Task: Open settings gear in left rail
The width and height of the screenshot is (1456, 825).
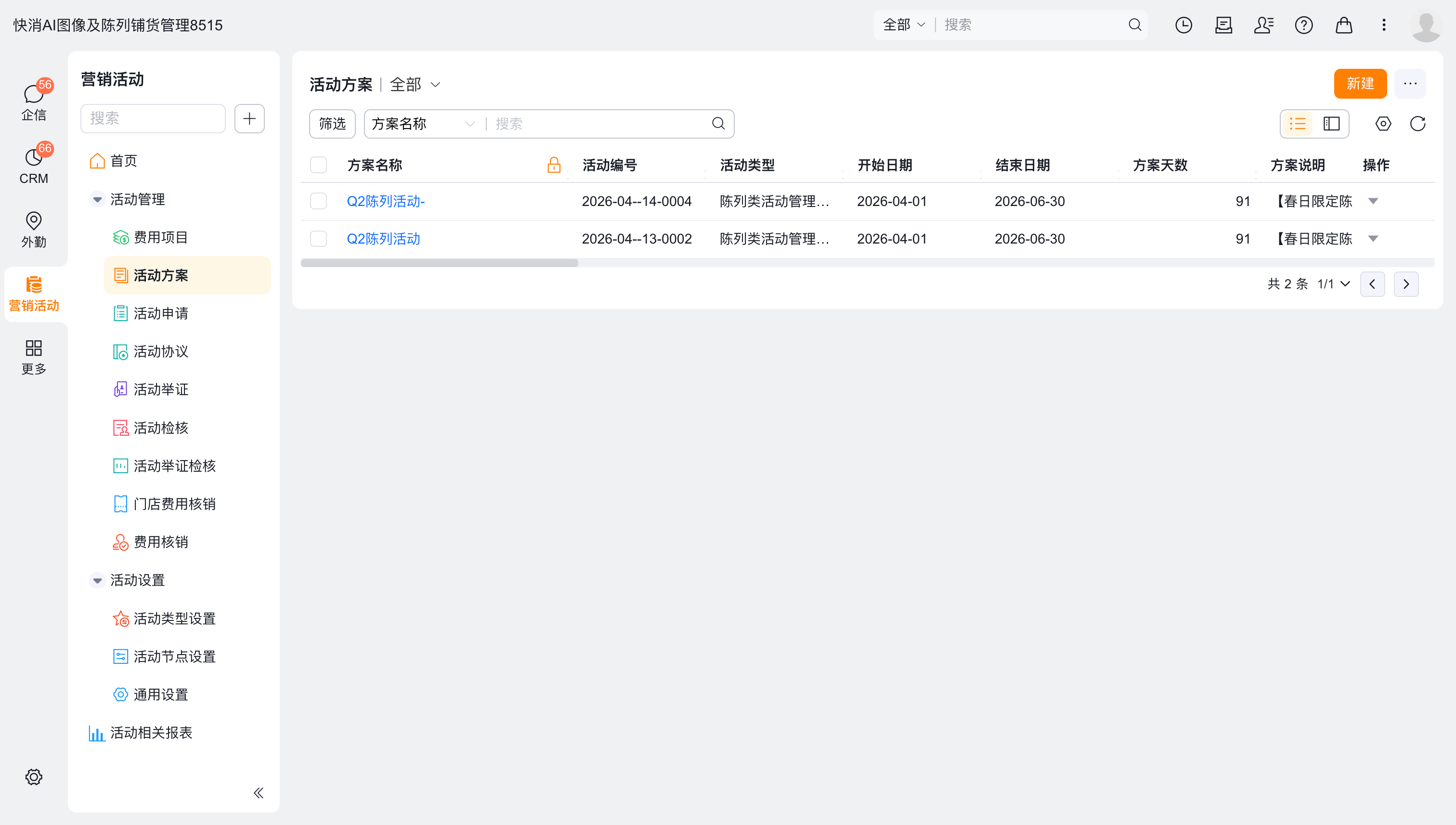Action: [34, 777]
